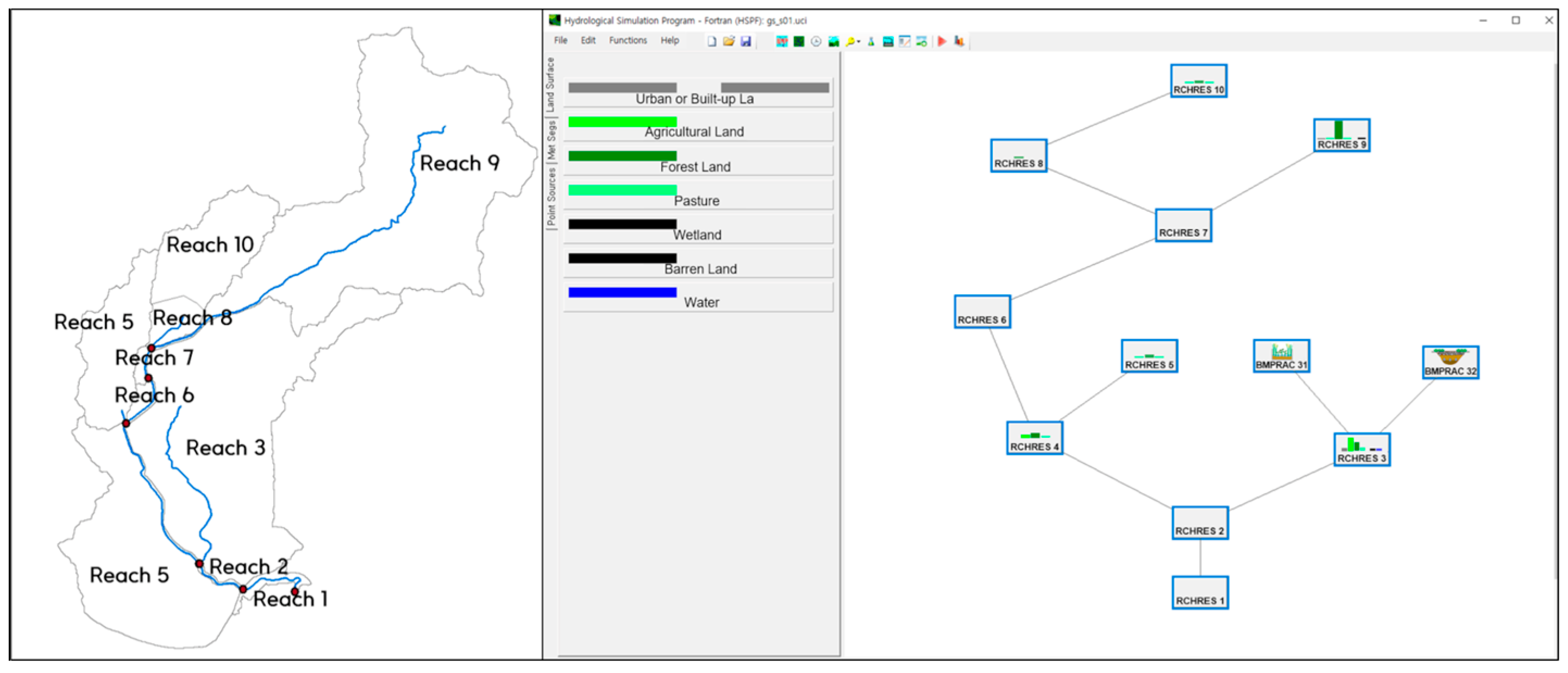The image size is (1568, 673).
Task: Click the New file toolbar icon
Action: (712, 41)
